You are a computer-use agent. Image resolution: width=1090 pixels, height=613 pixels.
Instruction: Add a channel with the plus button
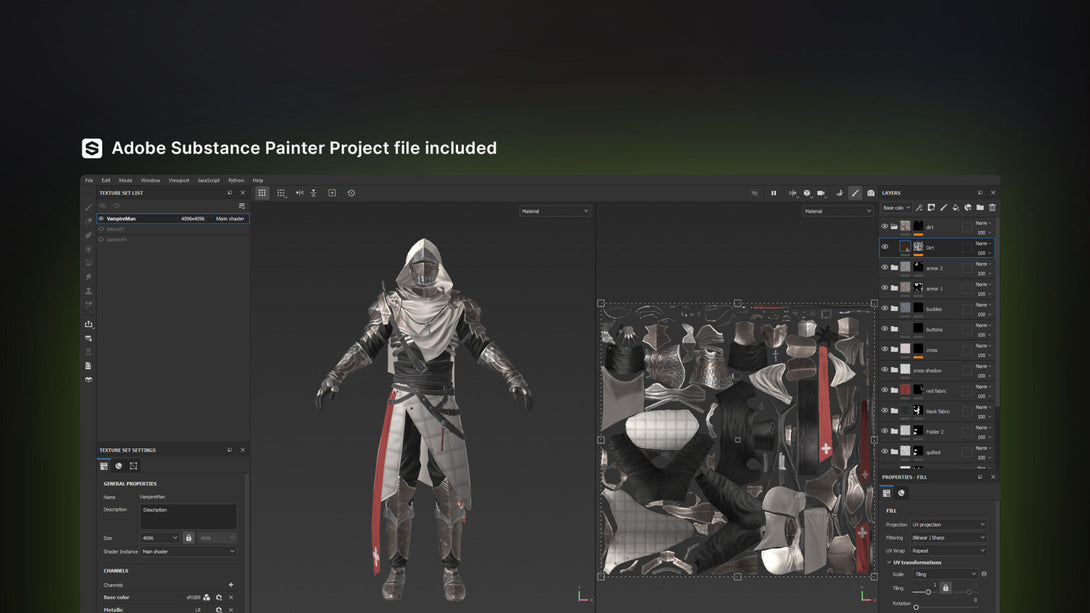tap(231, 585)
